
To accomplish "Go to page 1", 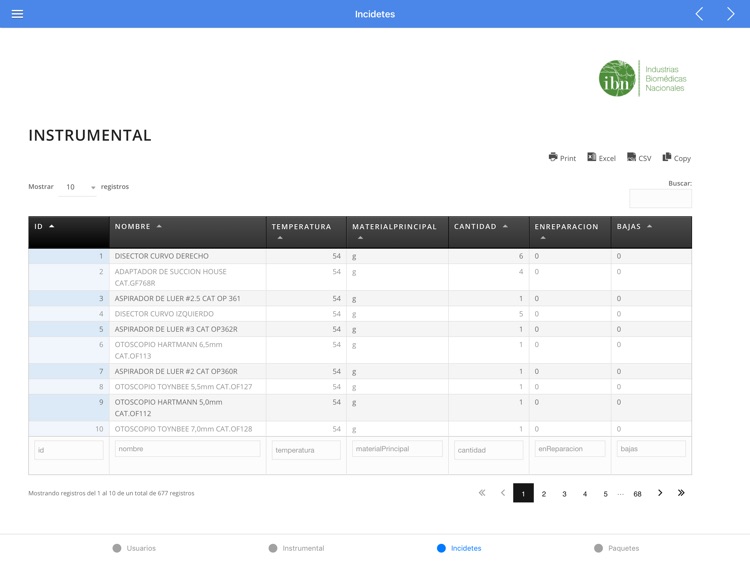I will (x=523, y=493).
